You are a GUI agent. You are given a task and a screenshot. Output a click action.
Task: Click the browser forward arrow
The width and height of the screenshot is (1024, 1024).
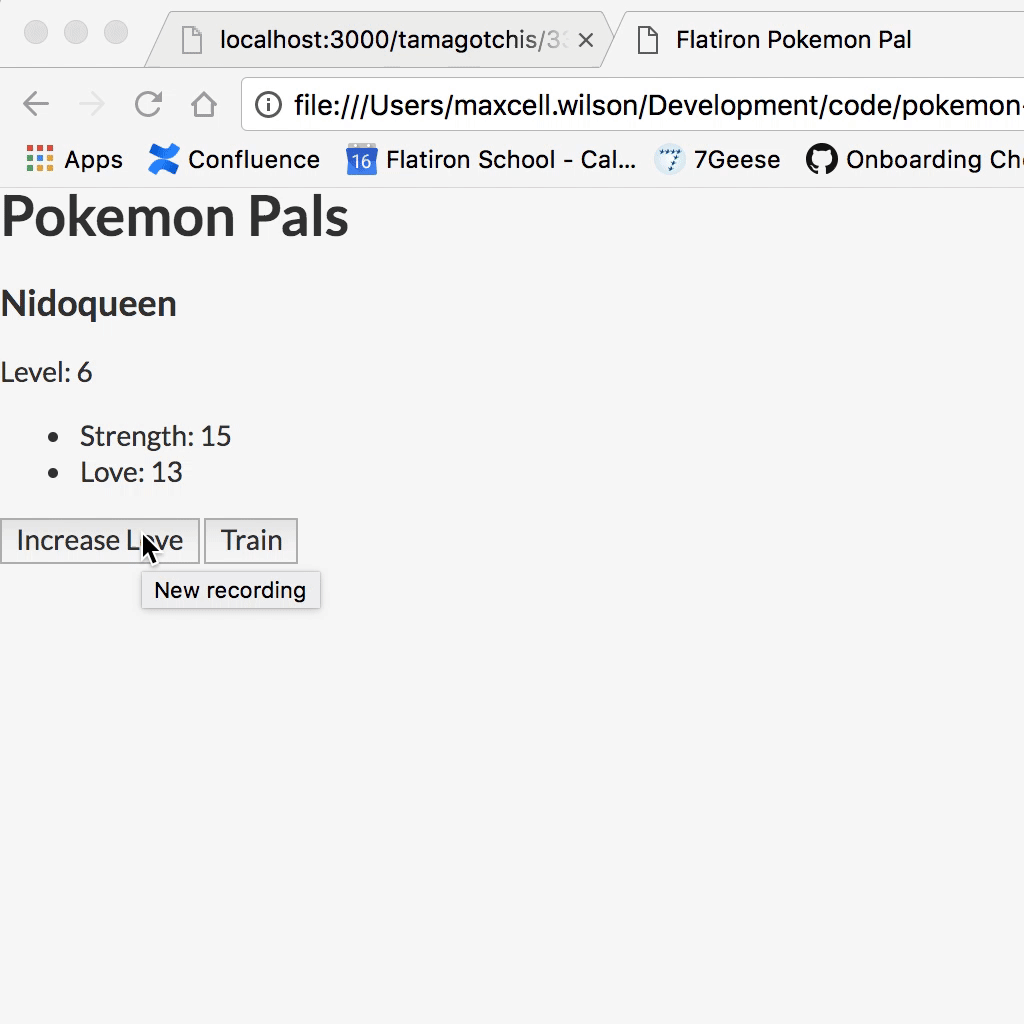pyautogui.click(x=92, y=104)
